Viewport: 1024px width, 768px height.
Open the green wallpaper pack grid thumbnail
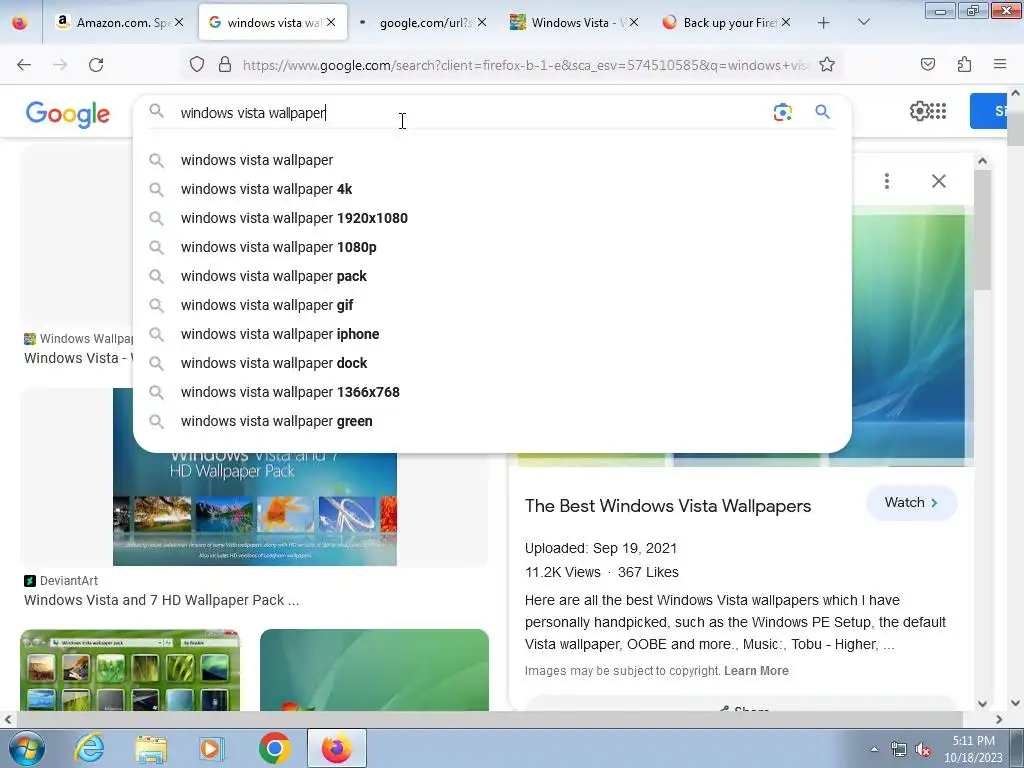coord(130,670)
